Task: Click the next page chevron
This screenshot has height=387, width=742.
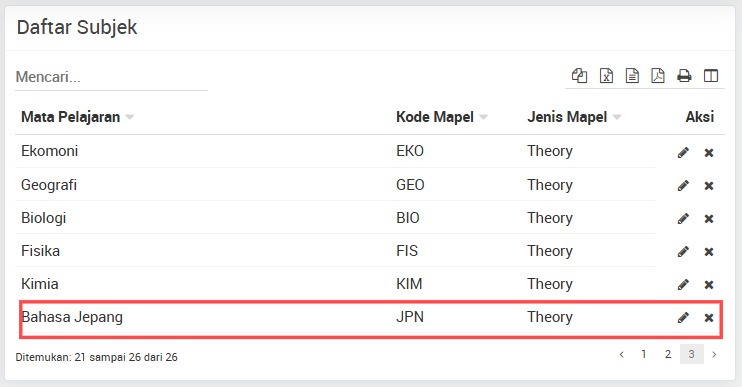Action: 714,354
